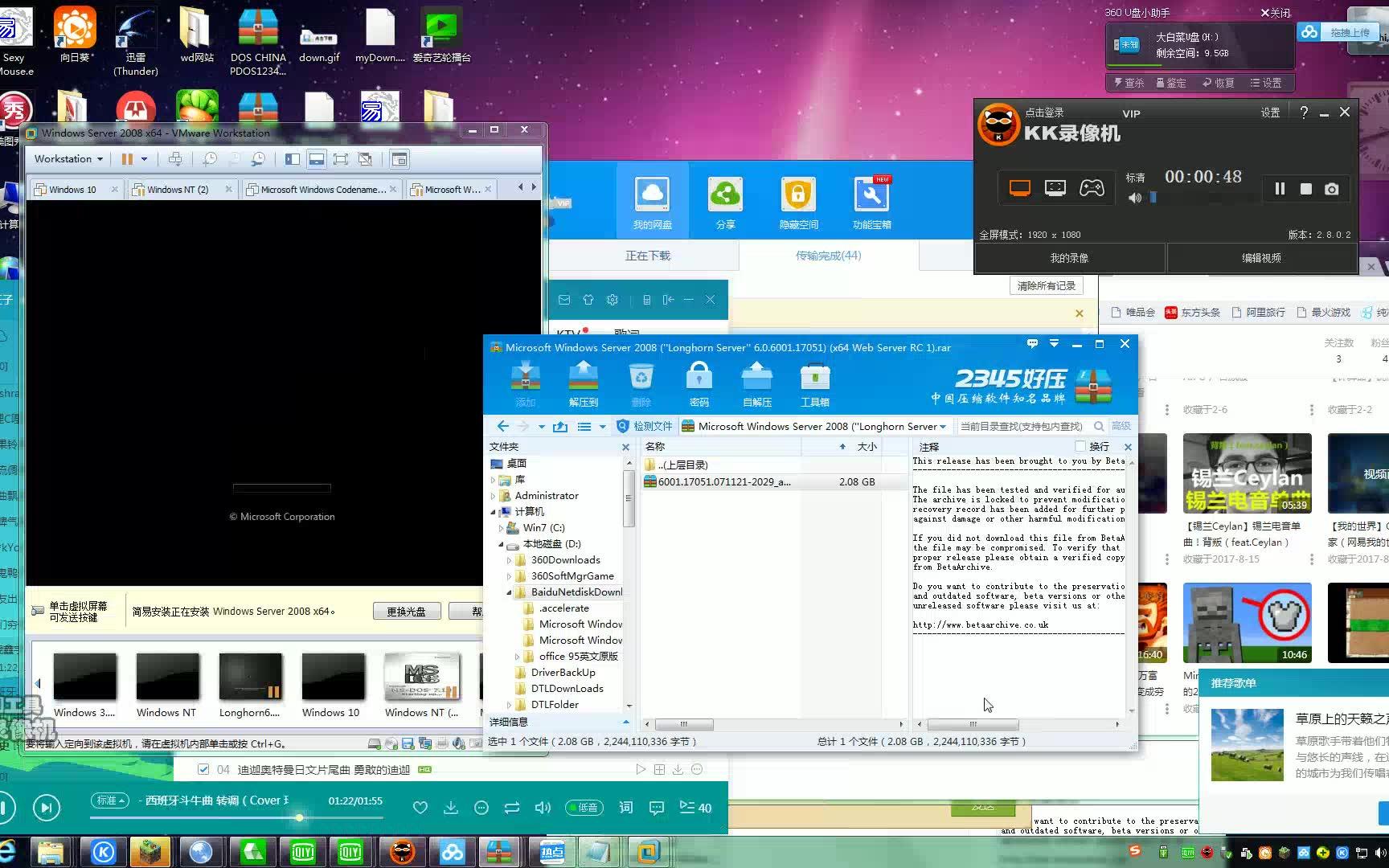The image size is (1389, 868).
Task: Click 添加 (Add) in 2345好压 toolbar
Action: coord(525,384)
